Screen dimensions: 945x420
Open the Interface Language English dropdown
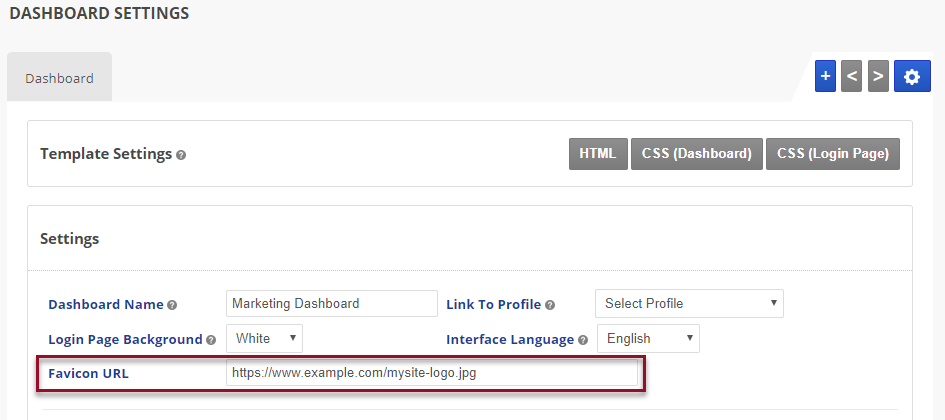pos(648,338)
